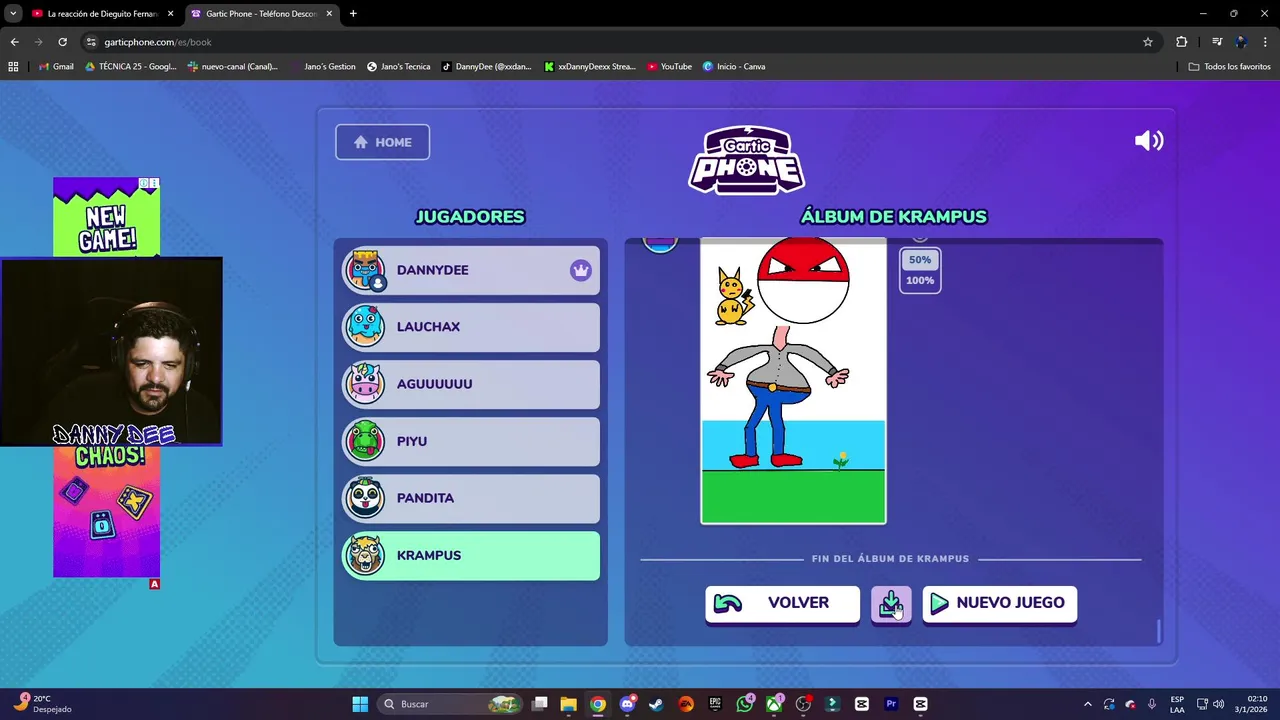Open the system volume control
Image resolution: width=1280 pixels, height=720 pixels.
coord(1218,704)
